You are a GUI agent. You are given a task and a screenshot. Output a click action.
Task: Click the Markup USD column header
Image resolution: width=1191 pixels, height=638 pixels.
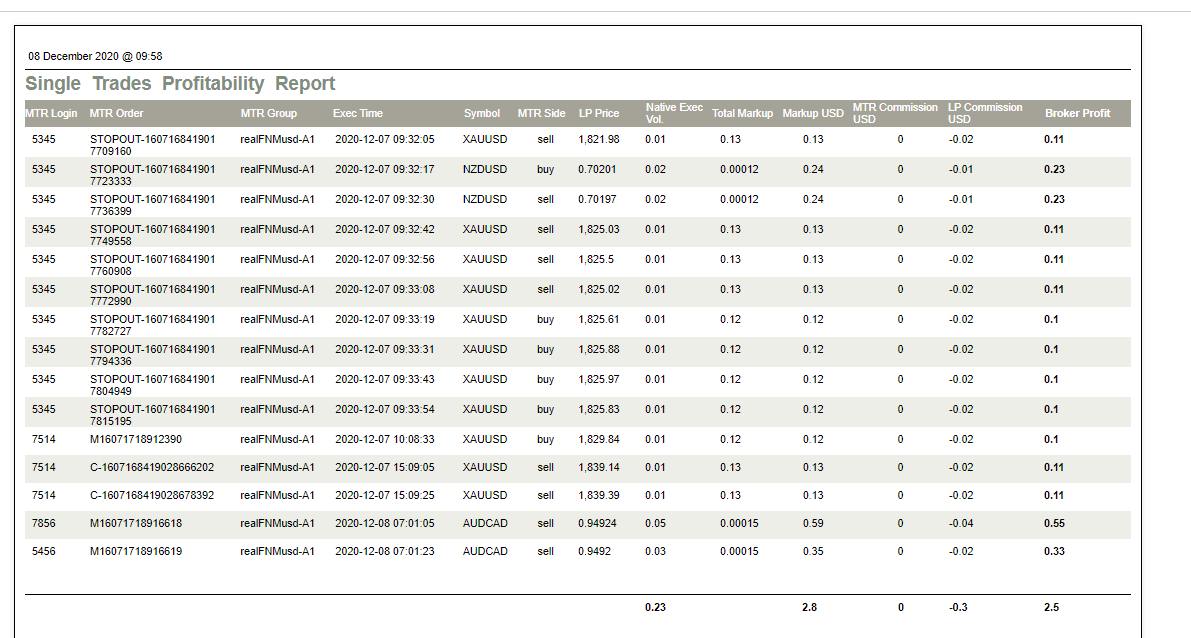(x=813, y=113)
